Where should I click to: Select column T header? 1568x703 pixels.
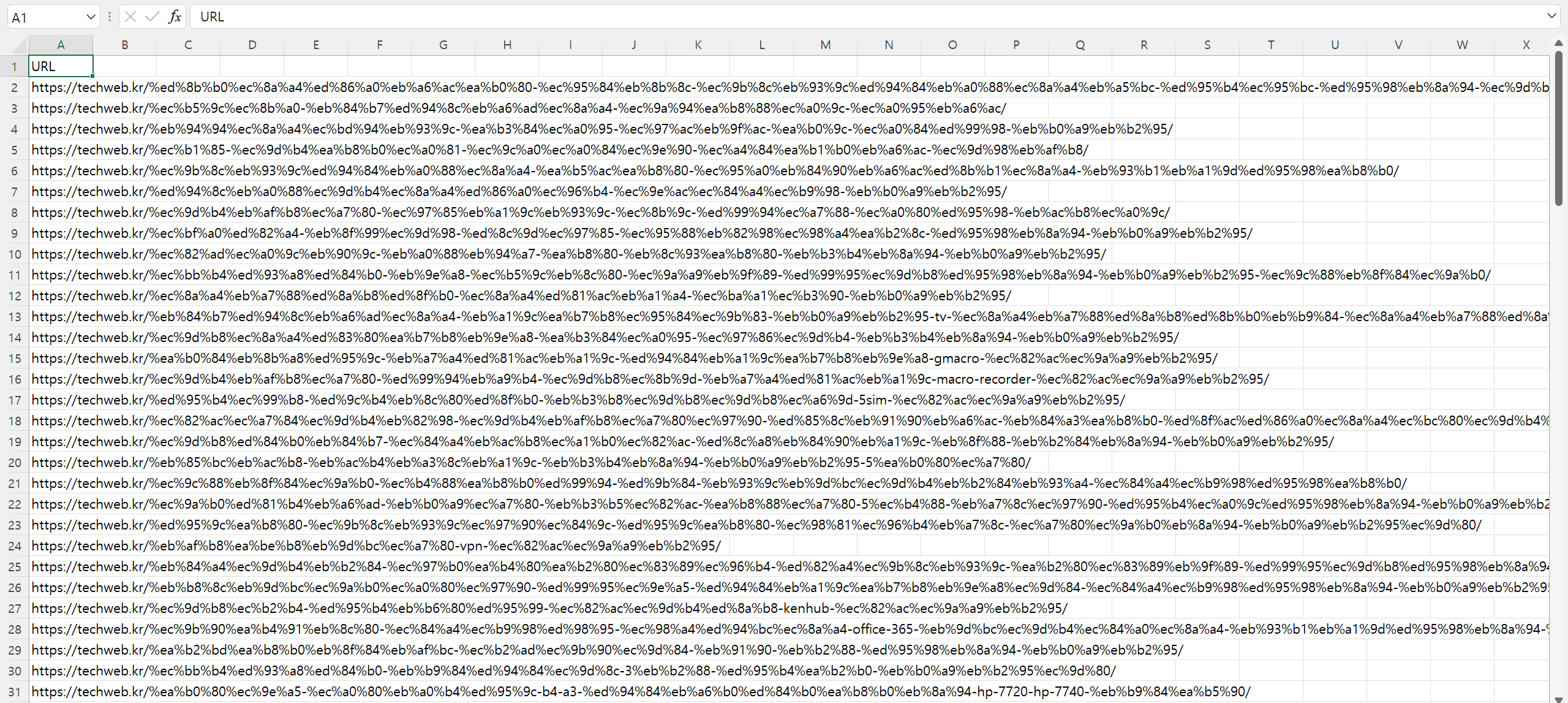1272,45
